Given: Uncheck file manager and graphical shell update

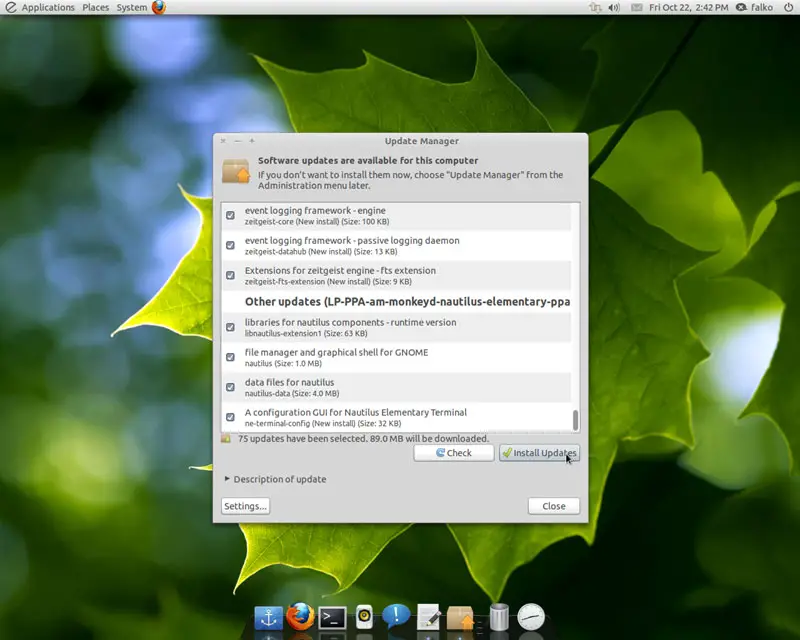Looking at the screenshot, I should (x=231, y=357).
